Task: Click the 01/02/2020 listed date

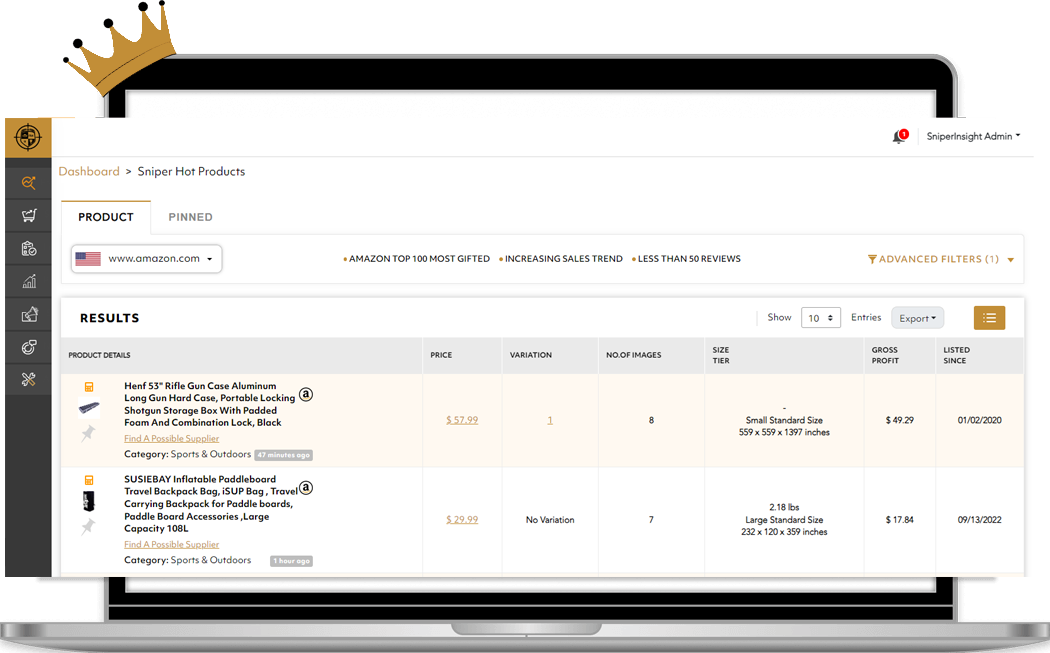Action: pos(980,420)
